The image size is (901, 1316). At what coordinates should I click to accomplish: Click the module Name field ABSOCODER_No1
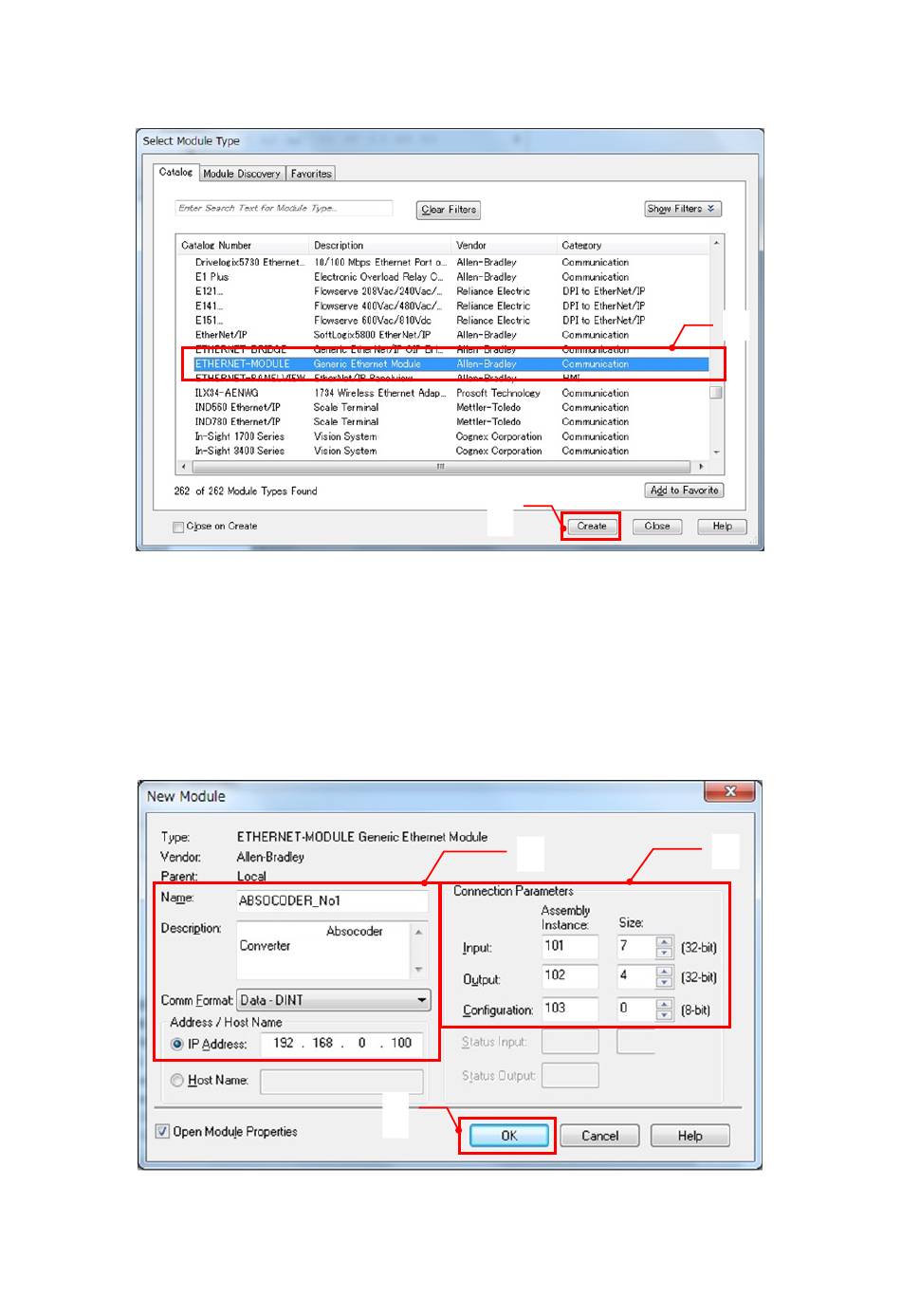[332, 901]
